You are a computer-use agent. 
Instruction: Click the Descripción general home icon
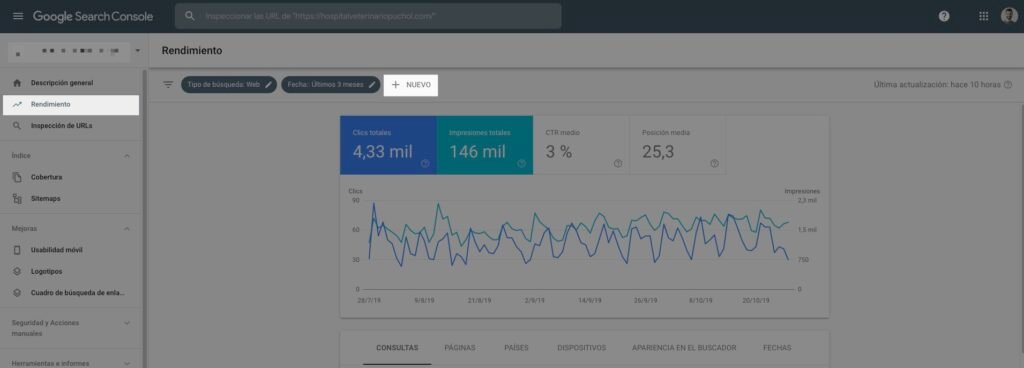click(18, 83)
